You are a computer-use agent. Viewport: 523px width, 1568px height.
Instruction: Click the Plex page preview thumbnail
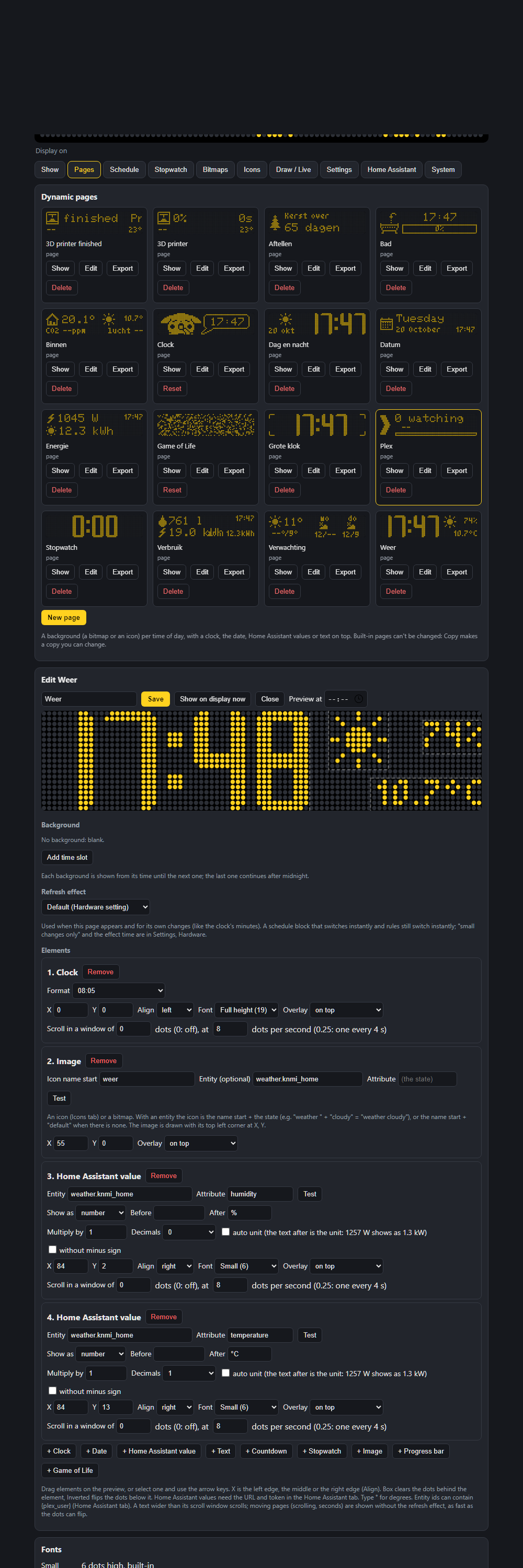tap(428, 424)
